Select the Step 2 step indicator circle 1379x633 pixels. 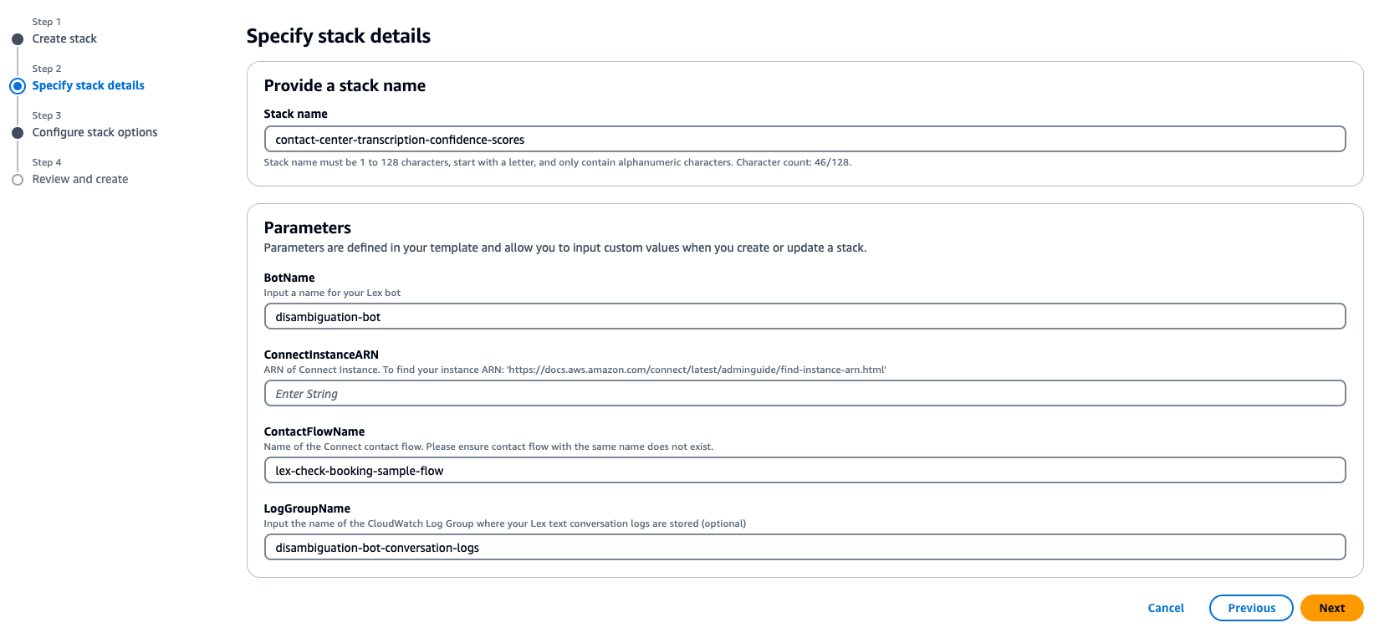point(17,86)
